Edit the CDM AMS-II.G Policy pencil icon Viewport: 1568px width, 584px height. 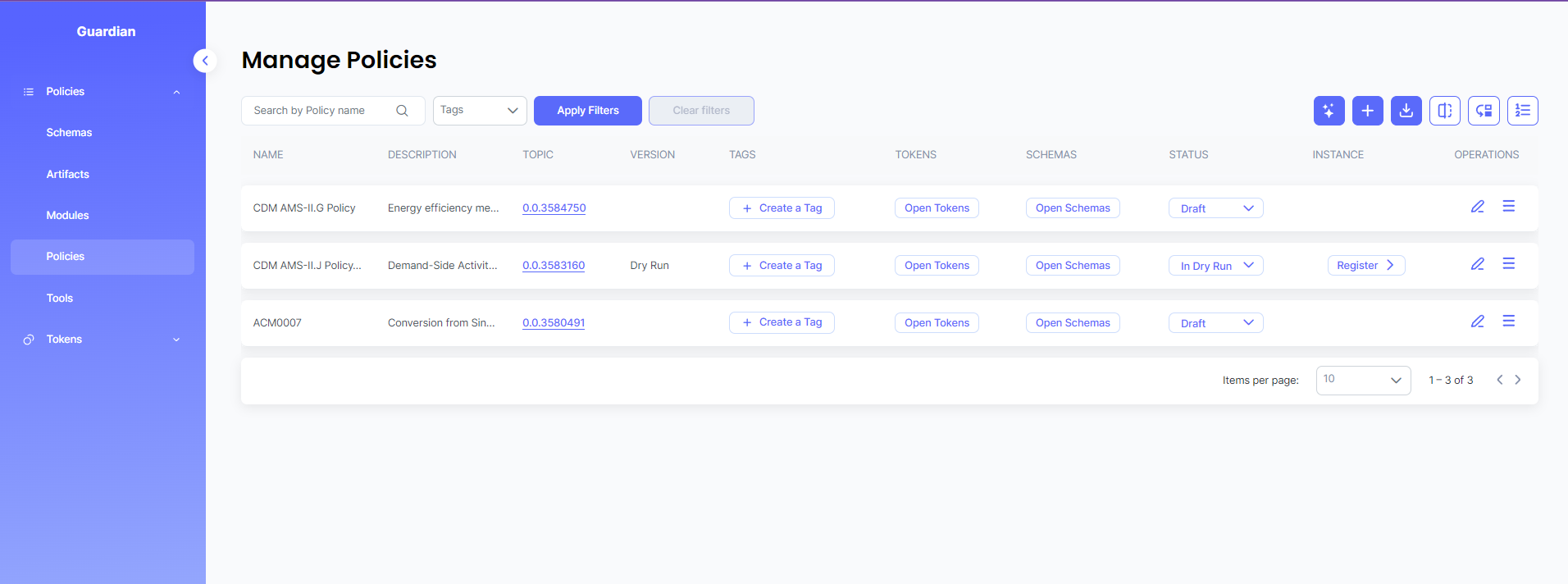[1477, 207]
